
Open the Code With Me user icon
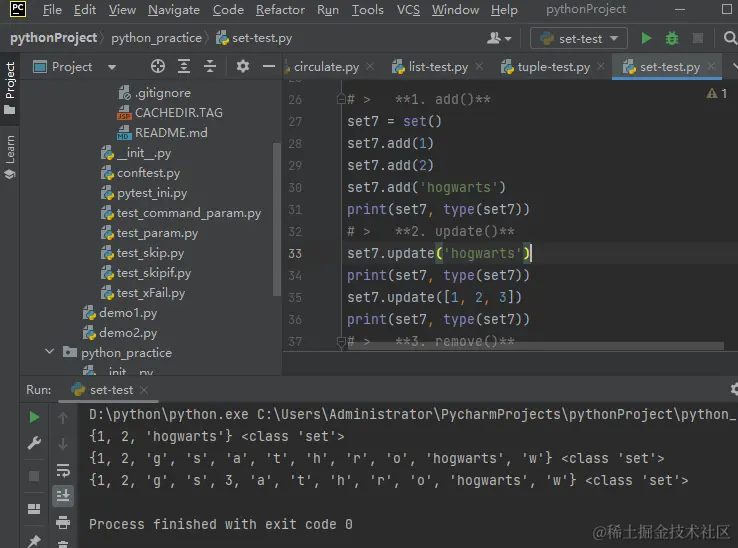pyautogui.click(x=498, y=38)
